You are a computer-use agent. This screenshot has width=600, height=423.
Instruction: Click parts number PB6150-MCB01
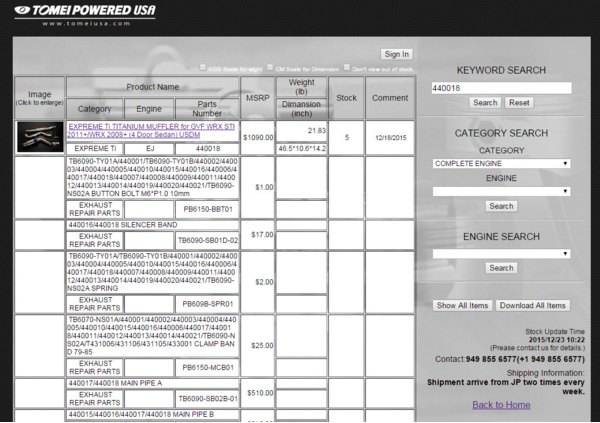click(207, 367)
